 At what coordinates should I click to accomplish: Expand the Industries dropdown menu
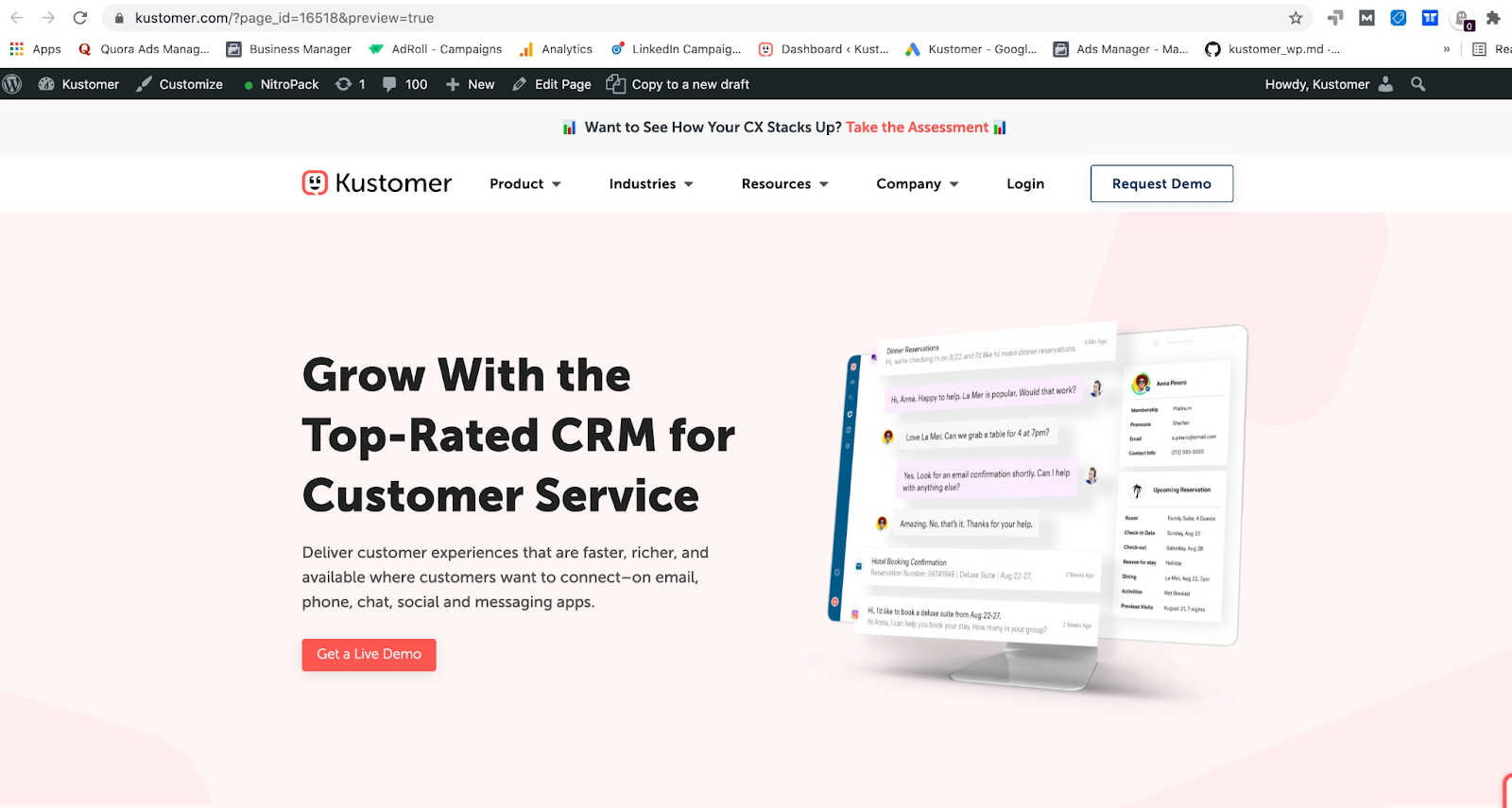(x=651, y=183)
